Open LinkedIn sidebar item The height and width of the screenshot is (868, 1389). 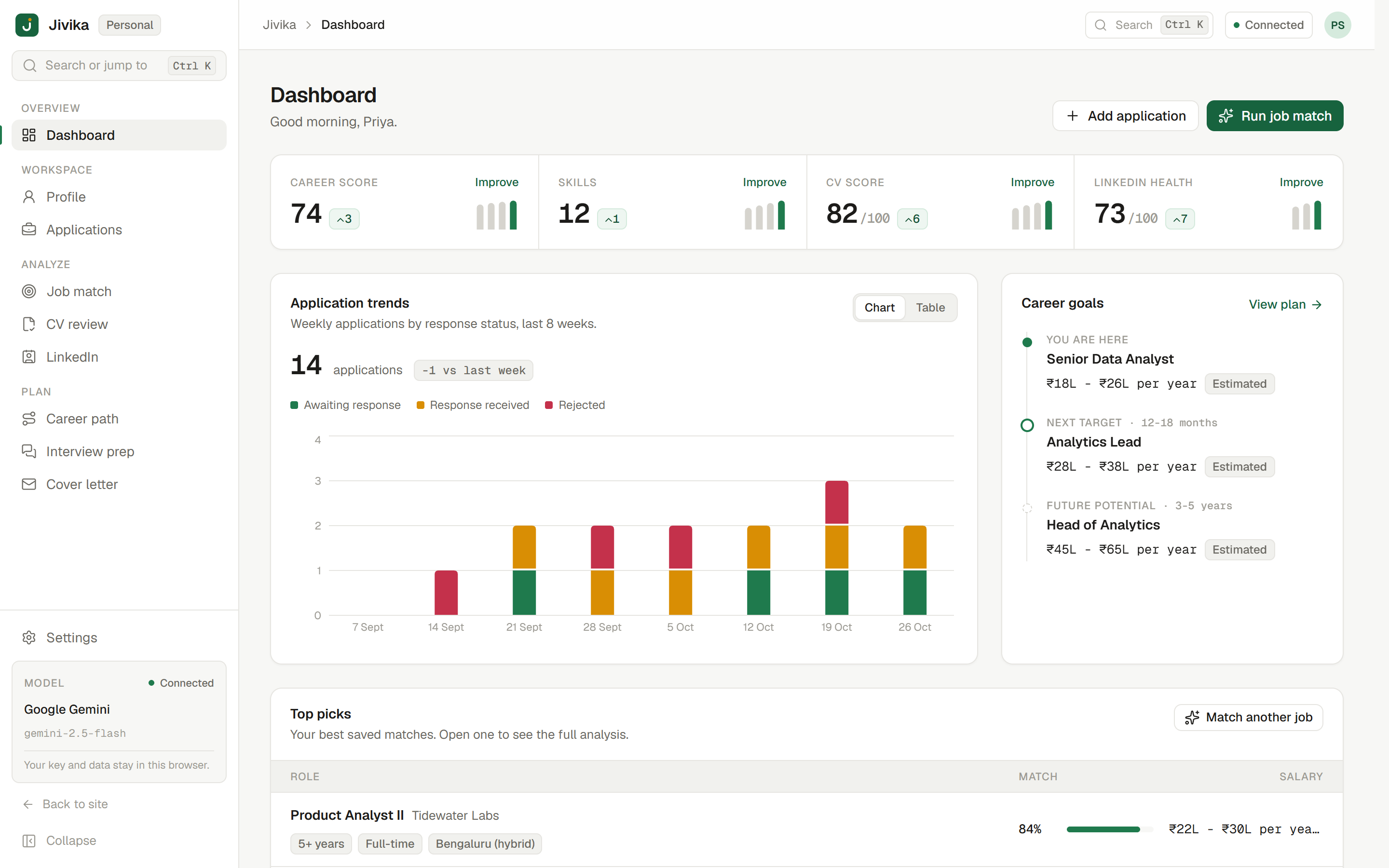[x=119, y=357]
